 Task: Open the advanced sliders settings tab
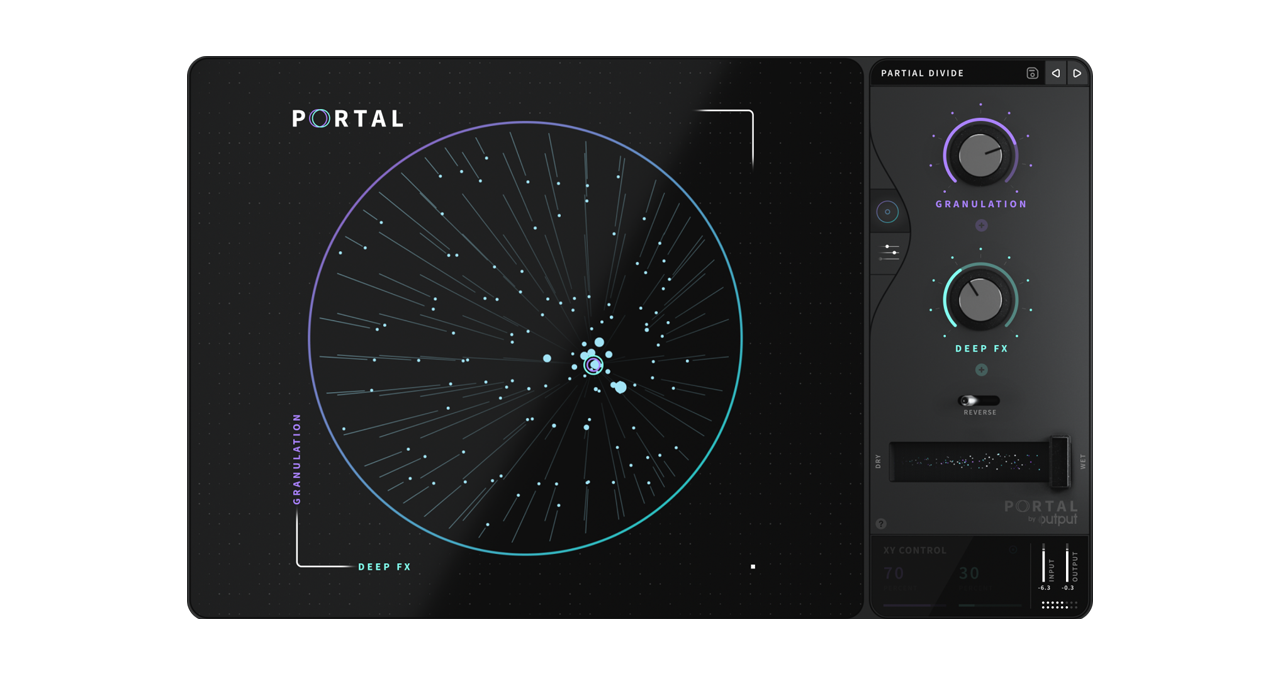(889, 252)
